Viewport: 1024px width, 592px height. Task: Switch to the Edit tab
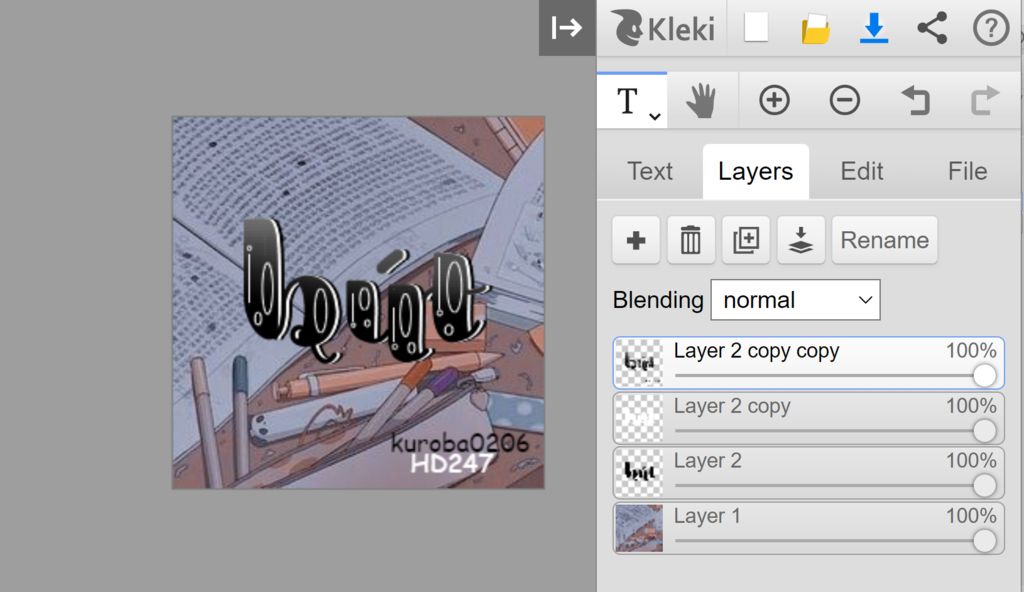862,171
